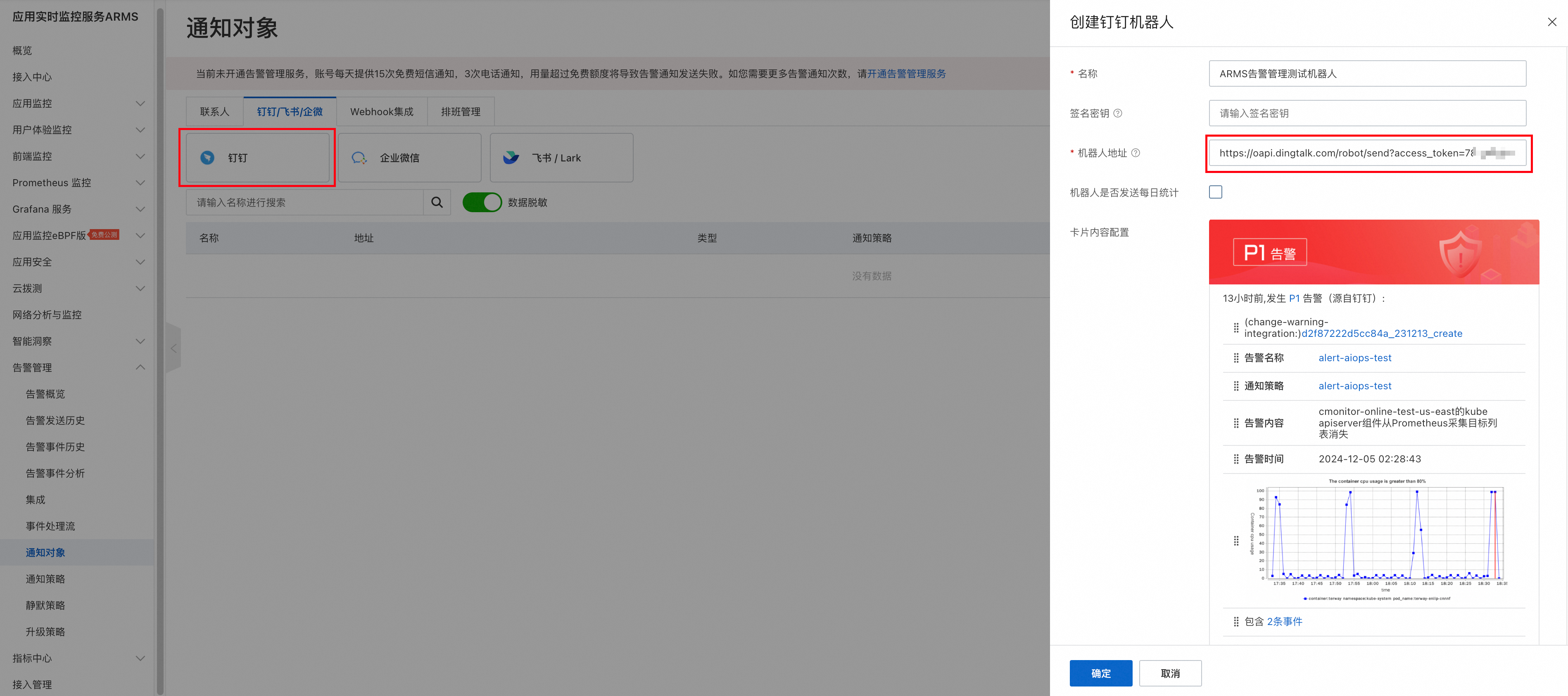
Task: Click drag handle beside 告警名称 row
Action: pos(1235,358)
